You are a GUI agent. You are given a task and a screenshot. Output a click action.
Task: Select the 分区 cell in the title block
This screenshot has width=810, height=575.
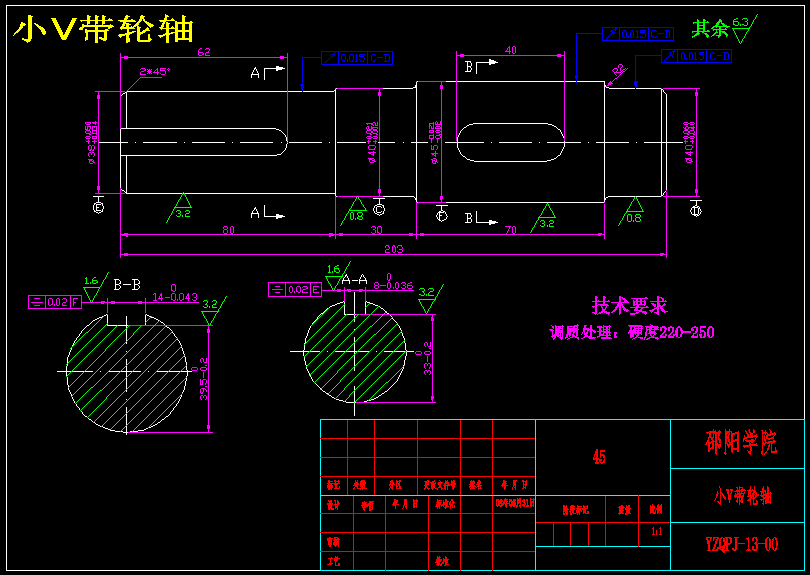tap(396, 486)
